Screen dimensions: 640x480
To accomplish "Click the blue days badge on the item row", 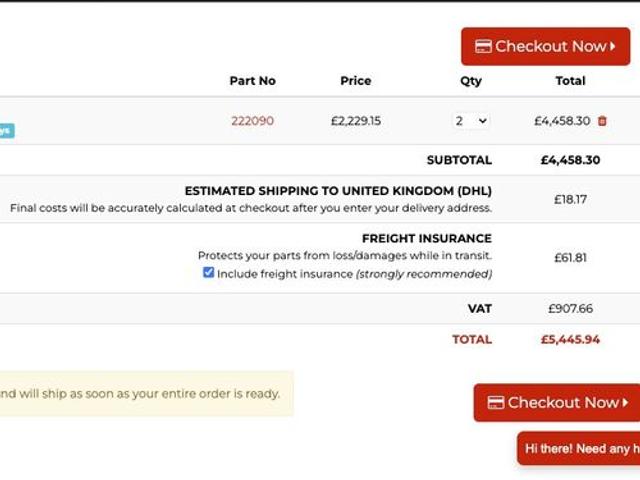I will (6, 130).
